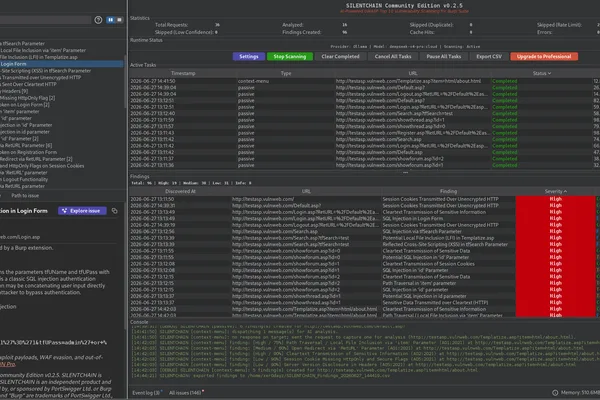600x400 pixels.
Task: Click the Findings URL column header
Action: coord(306,191)
